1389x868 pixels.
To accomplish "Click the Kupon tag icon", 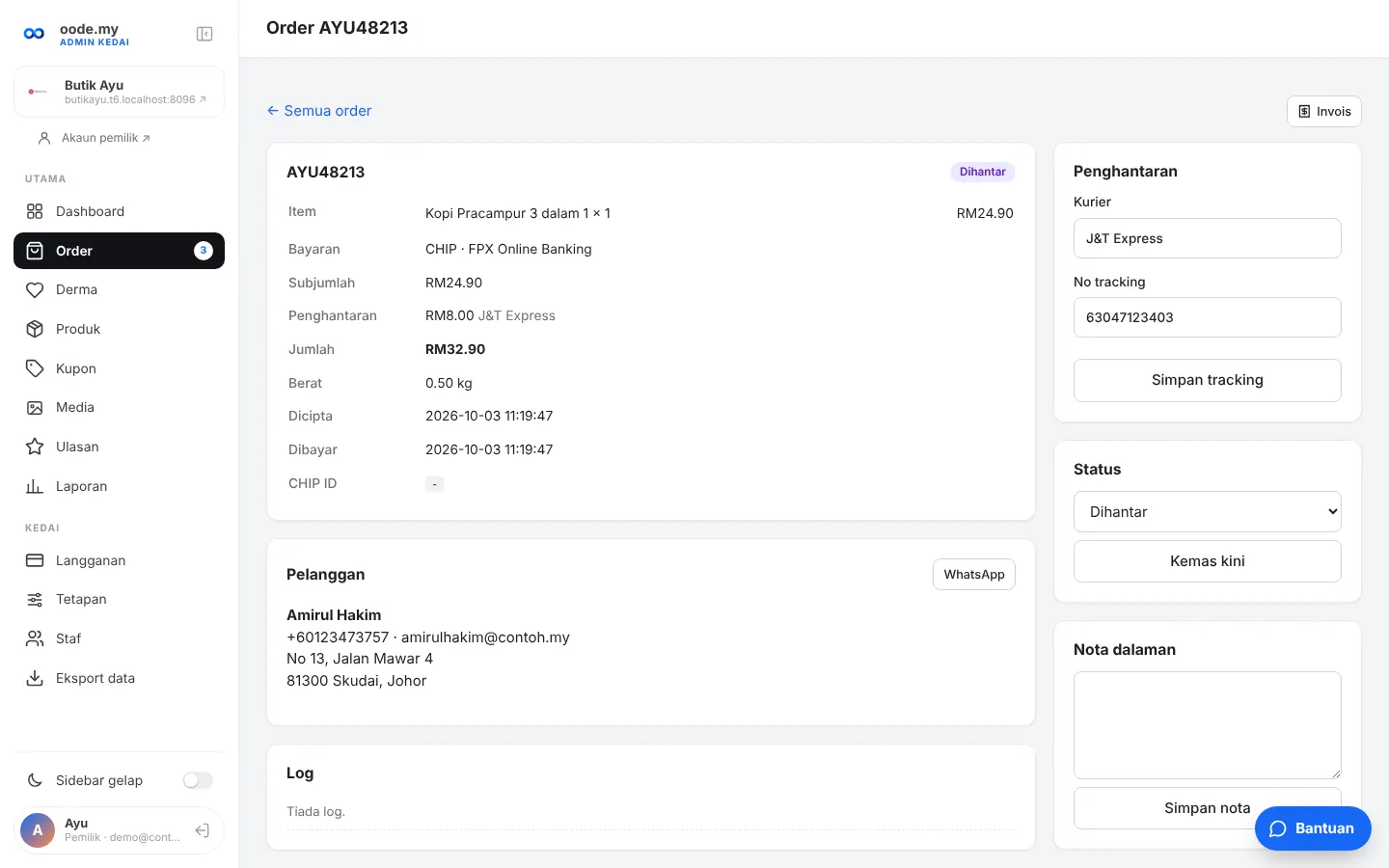I will (x=35, y=368).
